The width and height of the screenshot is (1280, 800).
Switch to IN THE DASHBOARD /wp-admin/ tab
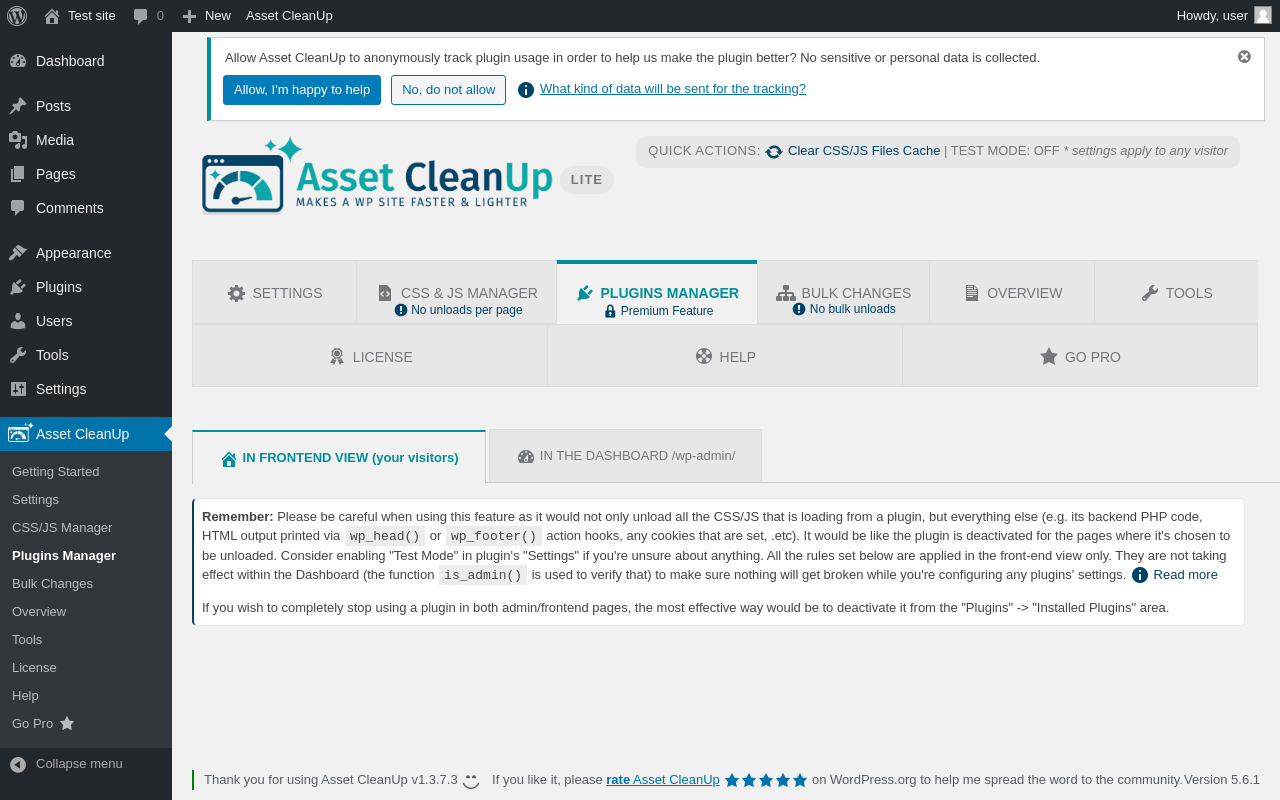coord(625,456)
